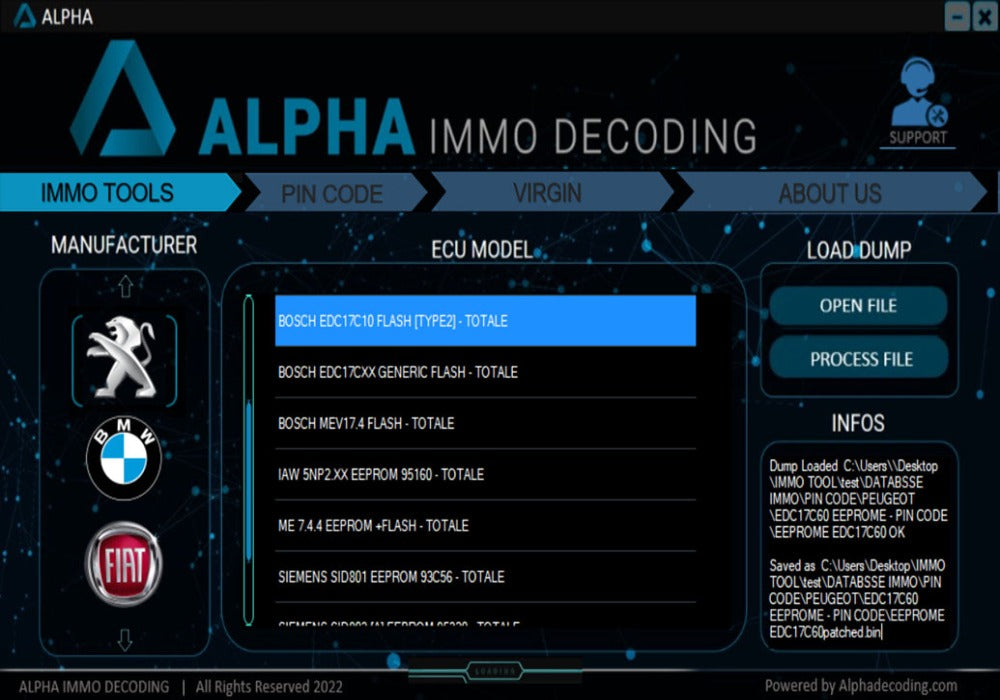This screenshot has height=700, width=1000.
Task: Click inside the INFOS text box
Action: coord(858,547)
